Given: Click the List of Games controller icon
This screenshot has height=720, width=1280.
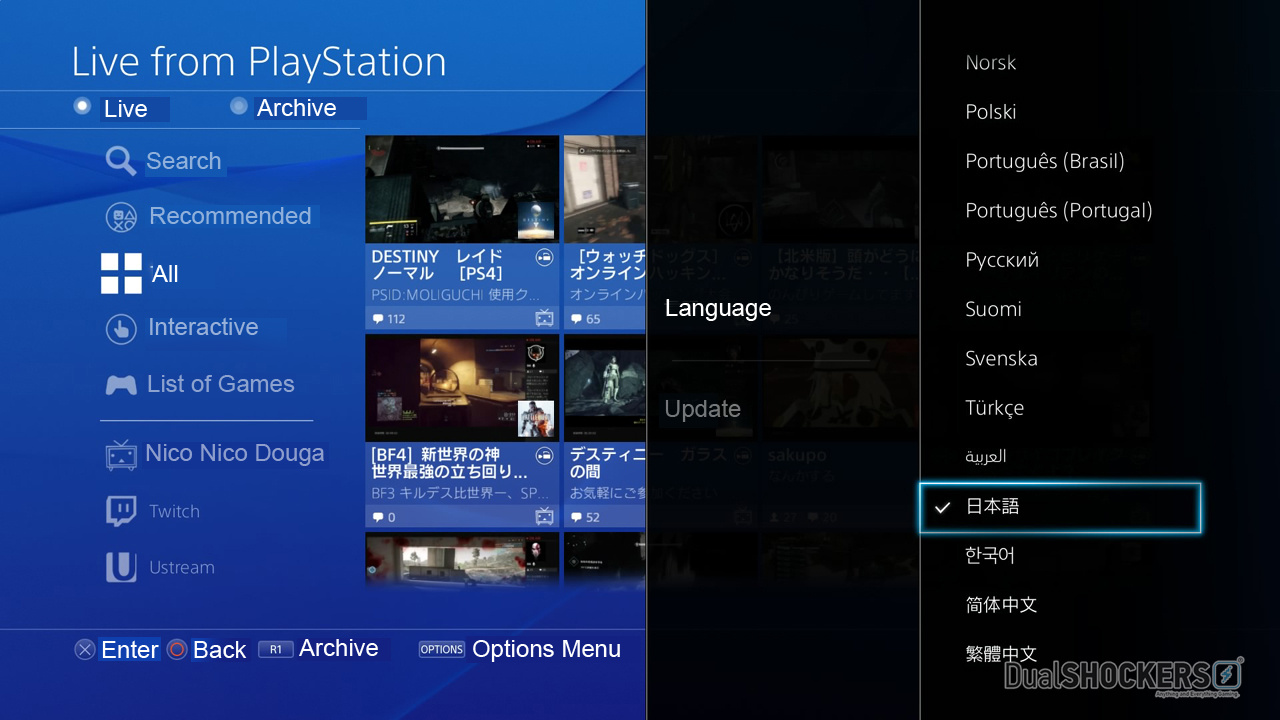Looking at the screenshot, I should pos(121,385).
